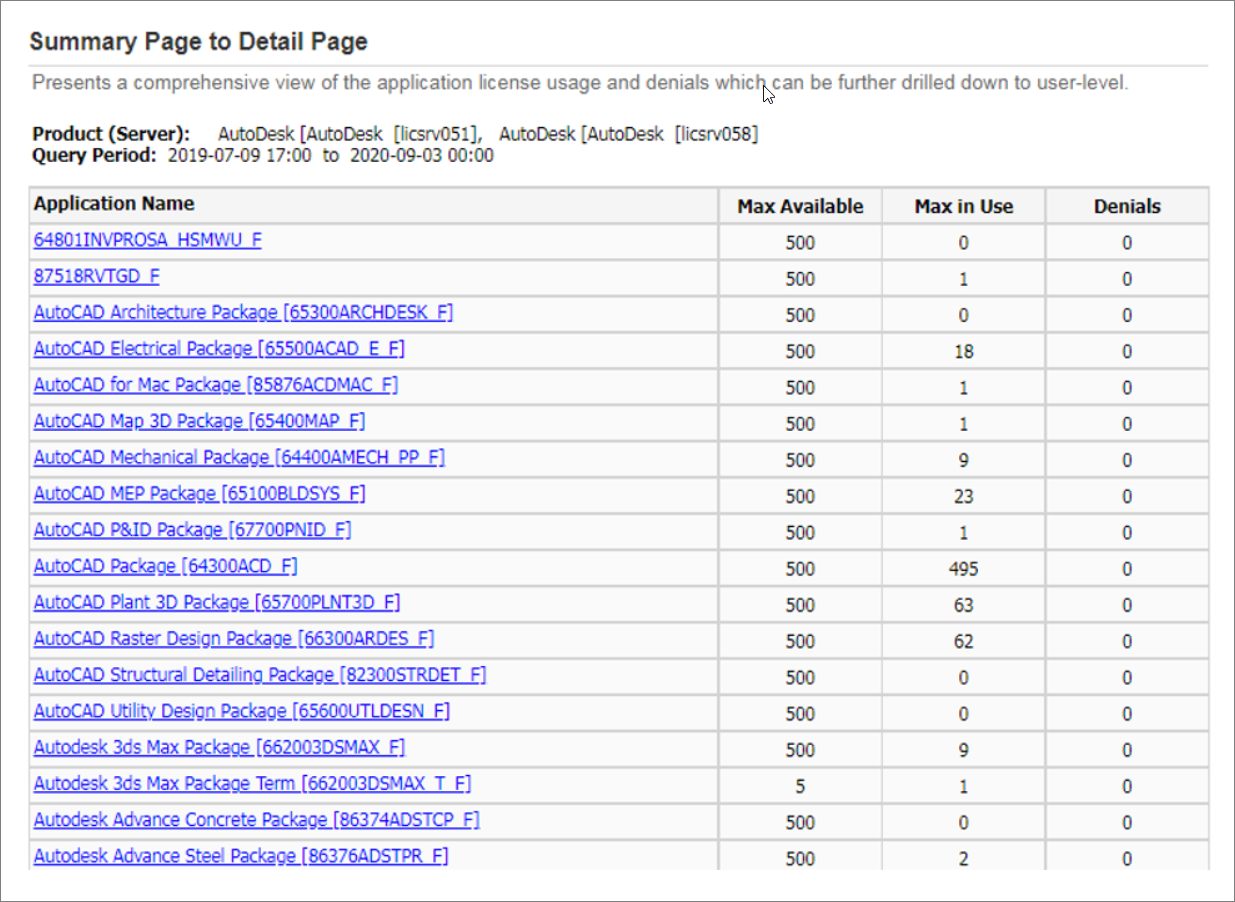Follow the AutoCAD for Mac Package link
This screenshot has width=1235, height=902.
coord(216,385)
